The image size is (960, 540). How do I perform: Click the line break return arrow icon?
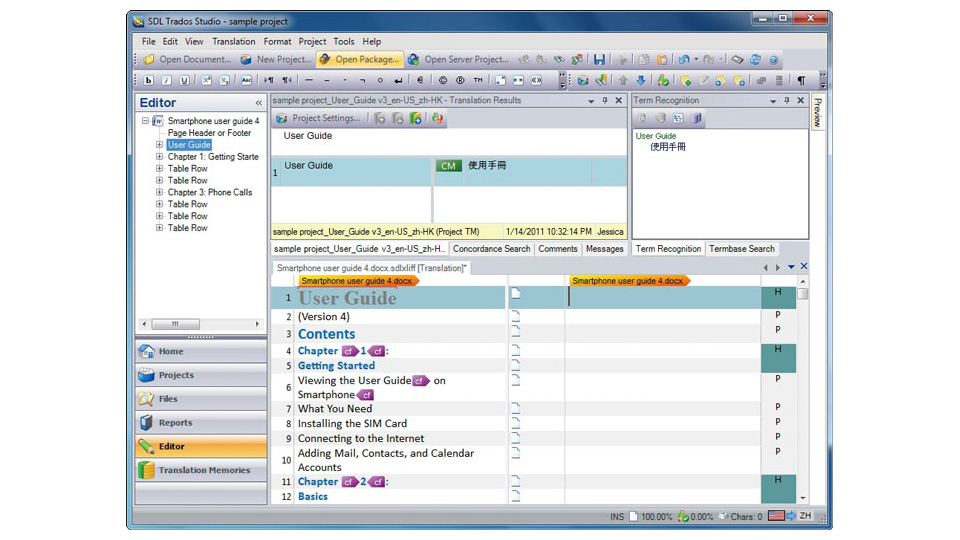[x=398, y=80]
